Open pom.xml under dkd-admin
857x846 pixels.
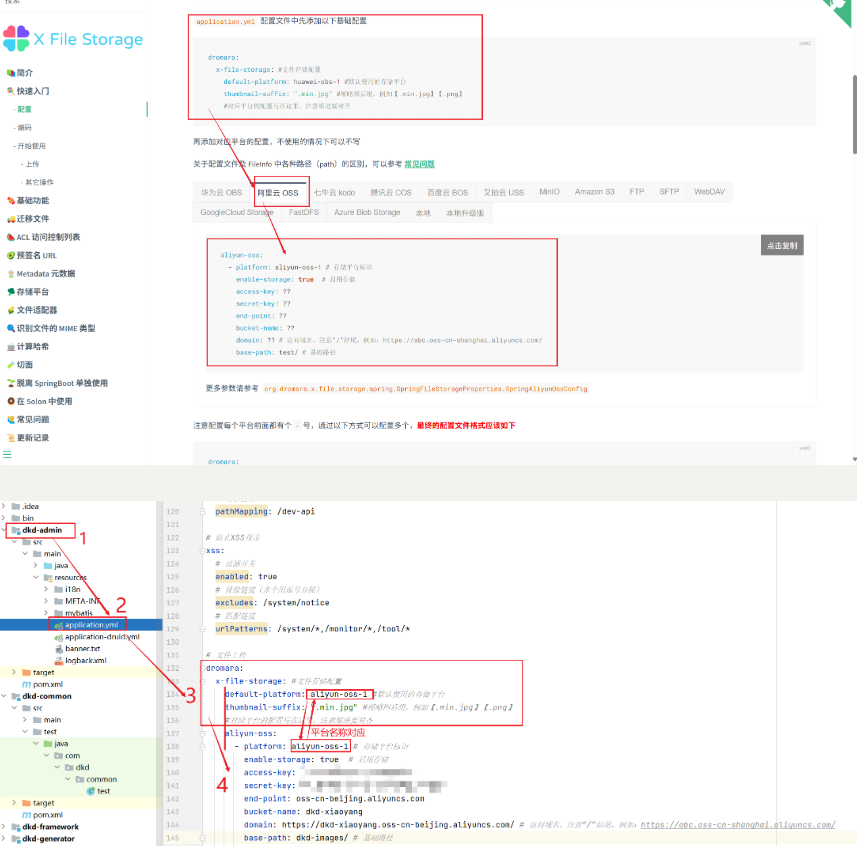pos(47,684)
